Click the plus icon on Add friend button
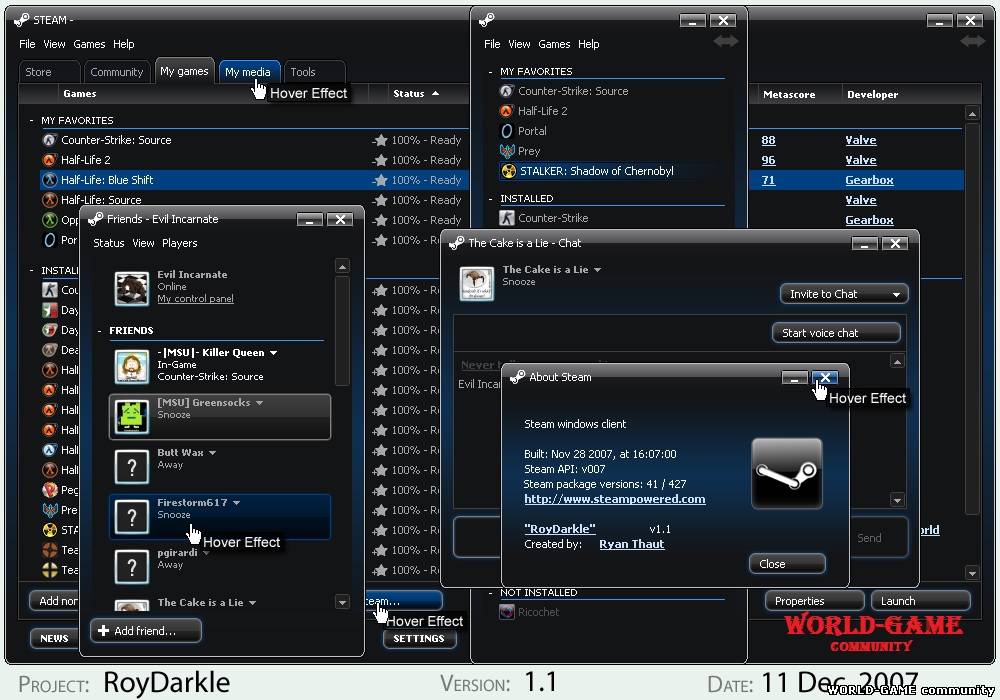This screenshot has width=1000, height=700. 103,631
